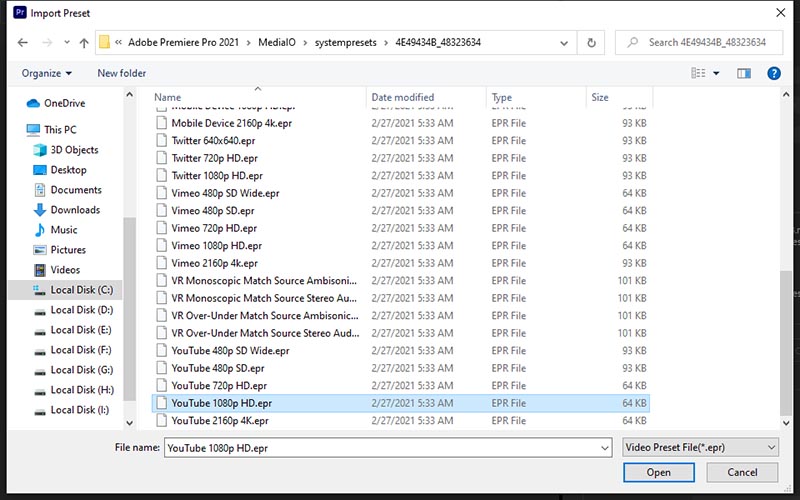Click the Forward navigation arrow
800x500 pixels.
point(47,42)
